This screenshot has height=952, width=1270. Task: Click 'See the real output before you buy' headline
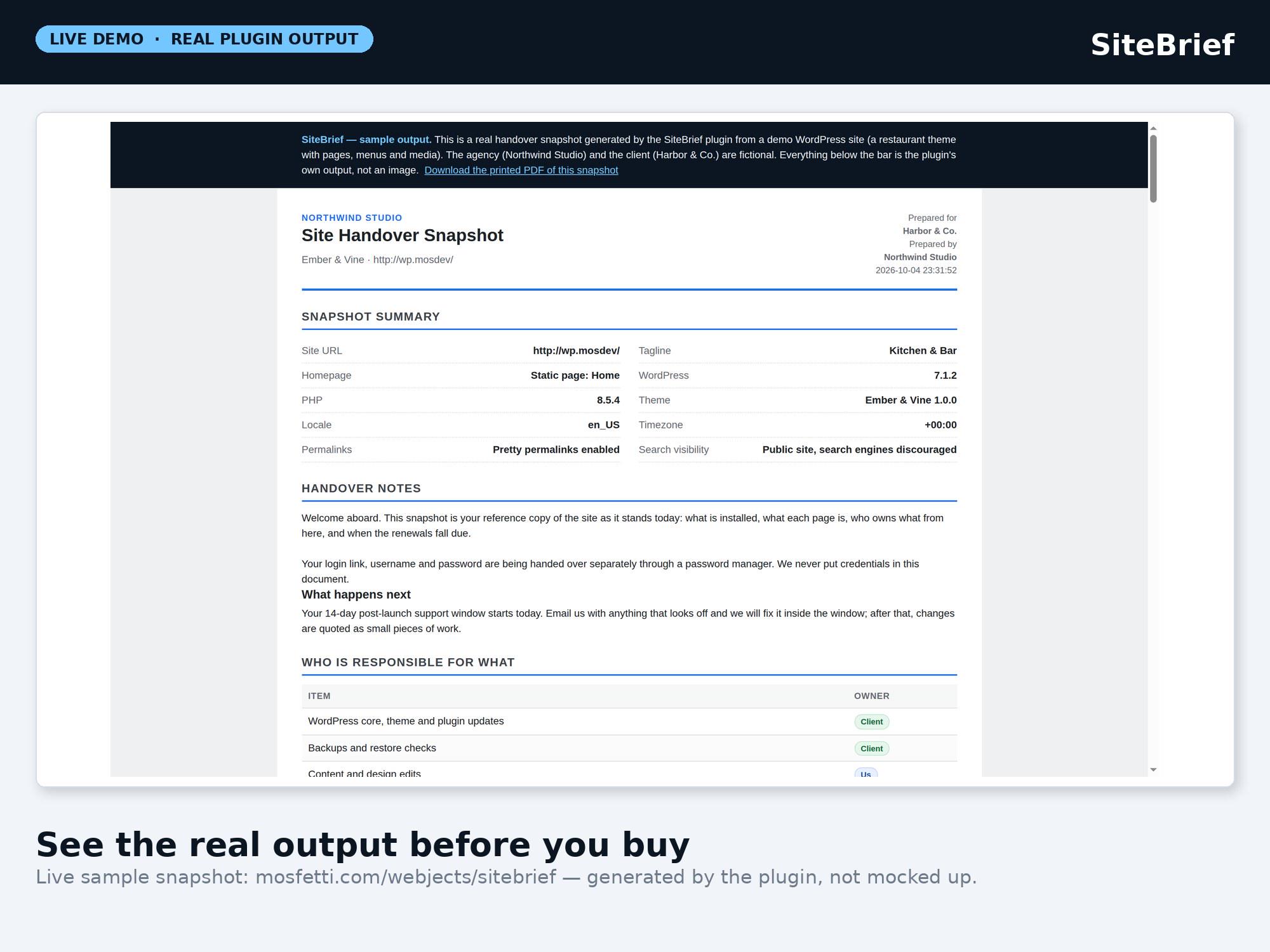pos(363,845)
